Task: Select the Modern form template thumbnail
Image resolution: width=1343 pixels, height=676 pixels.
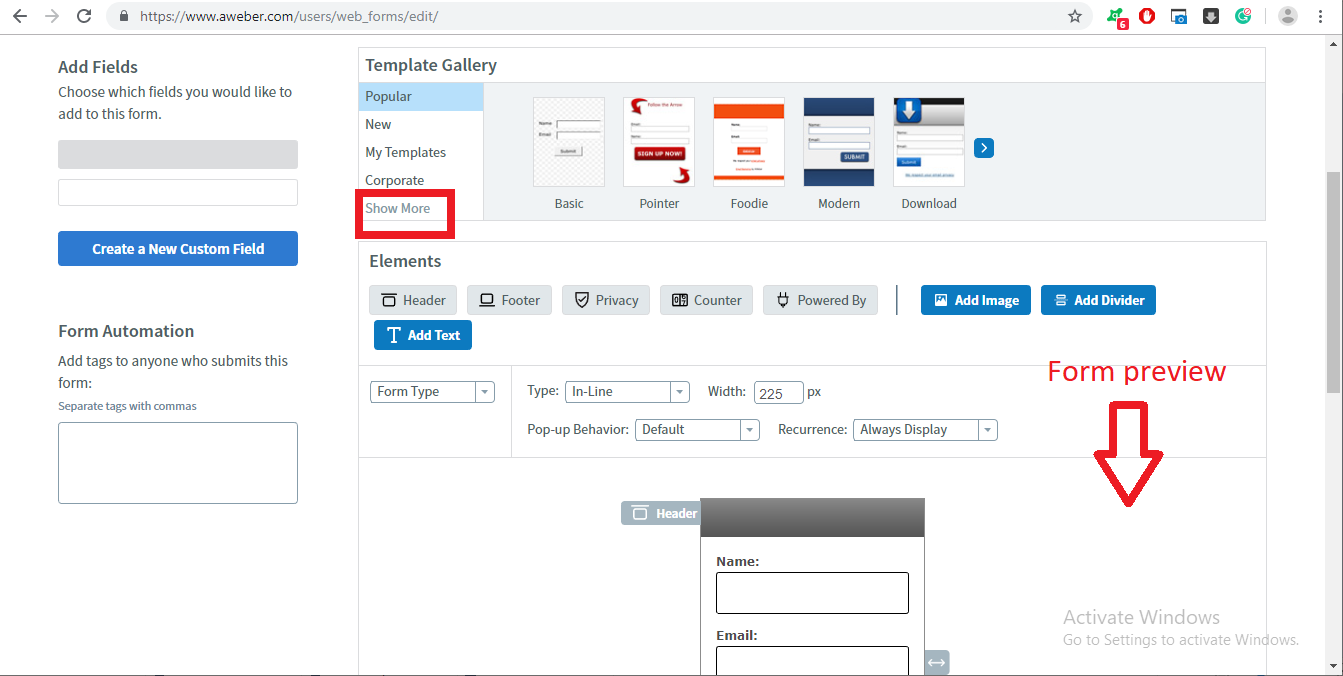Action: click(838, 141)
